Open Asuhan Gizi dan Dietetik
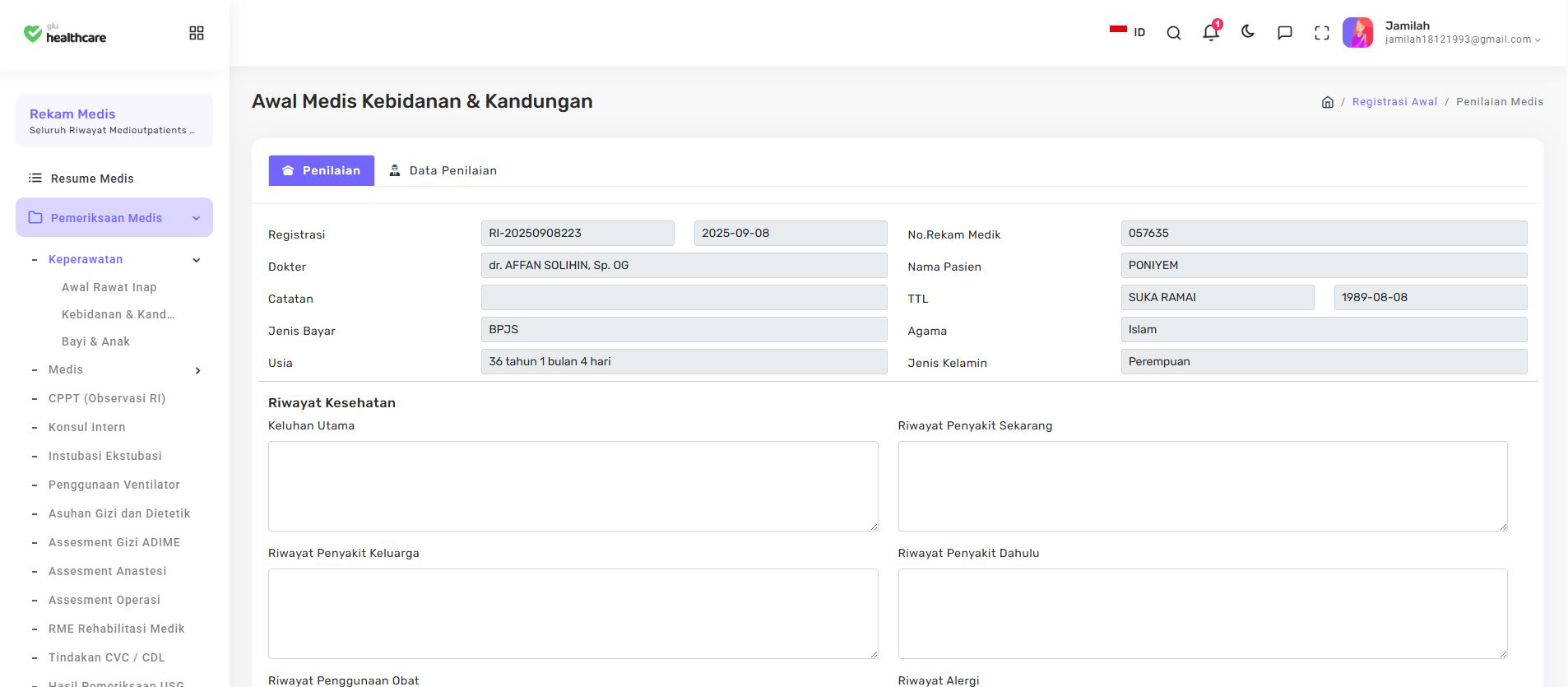Viewport: 1568px width, 687px height. pyautogui.click(x=119, y=513)
